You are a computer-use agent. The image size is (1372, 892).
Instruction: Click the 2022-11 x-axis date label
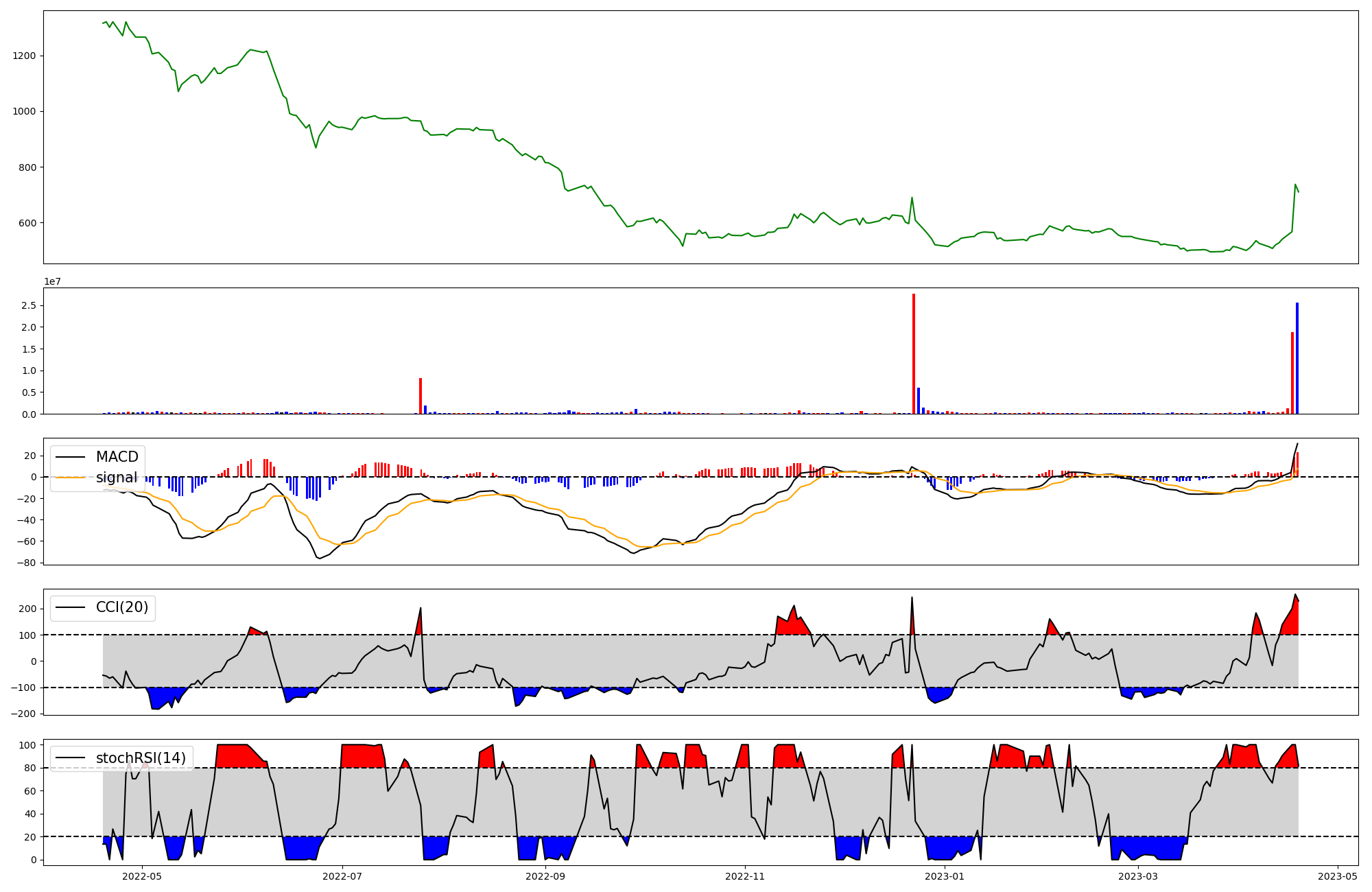tap(745, 876)
